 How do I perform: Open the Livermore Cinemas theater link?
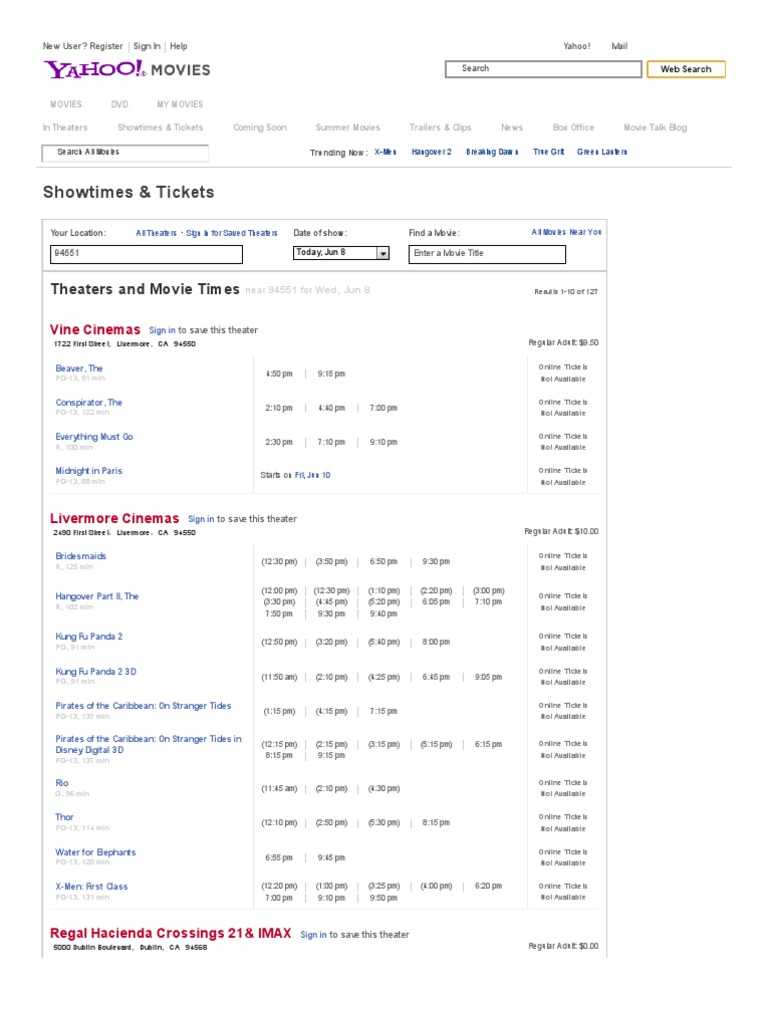pyautogui.click(x=114, y=519)
